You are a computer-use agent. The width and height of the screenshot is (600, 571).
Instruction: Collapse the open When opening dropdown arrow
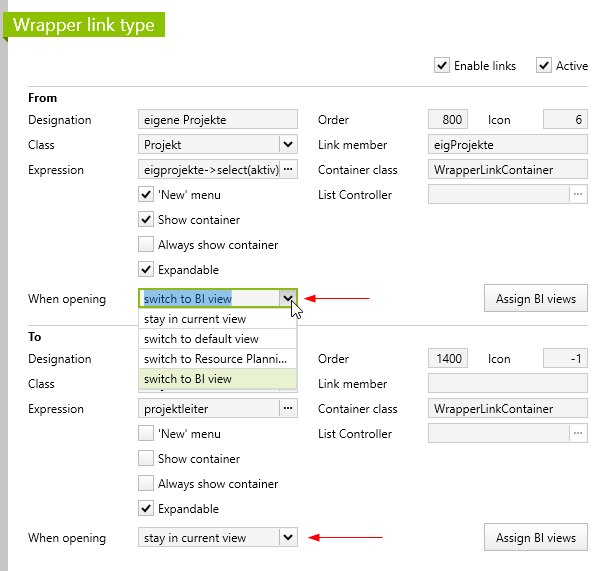pos(288,298)
